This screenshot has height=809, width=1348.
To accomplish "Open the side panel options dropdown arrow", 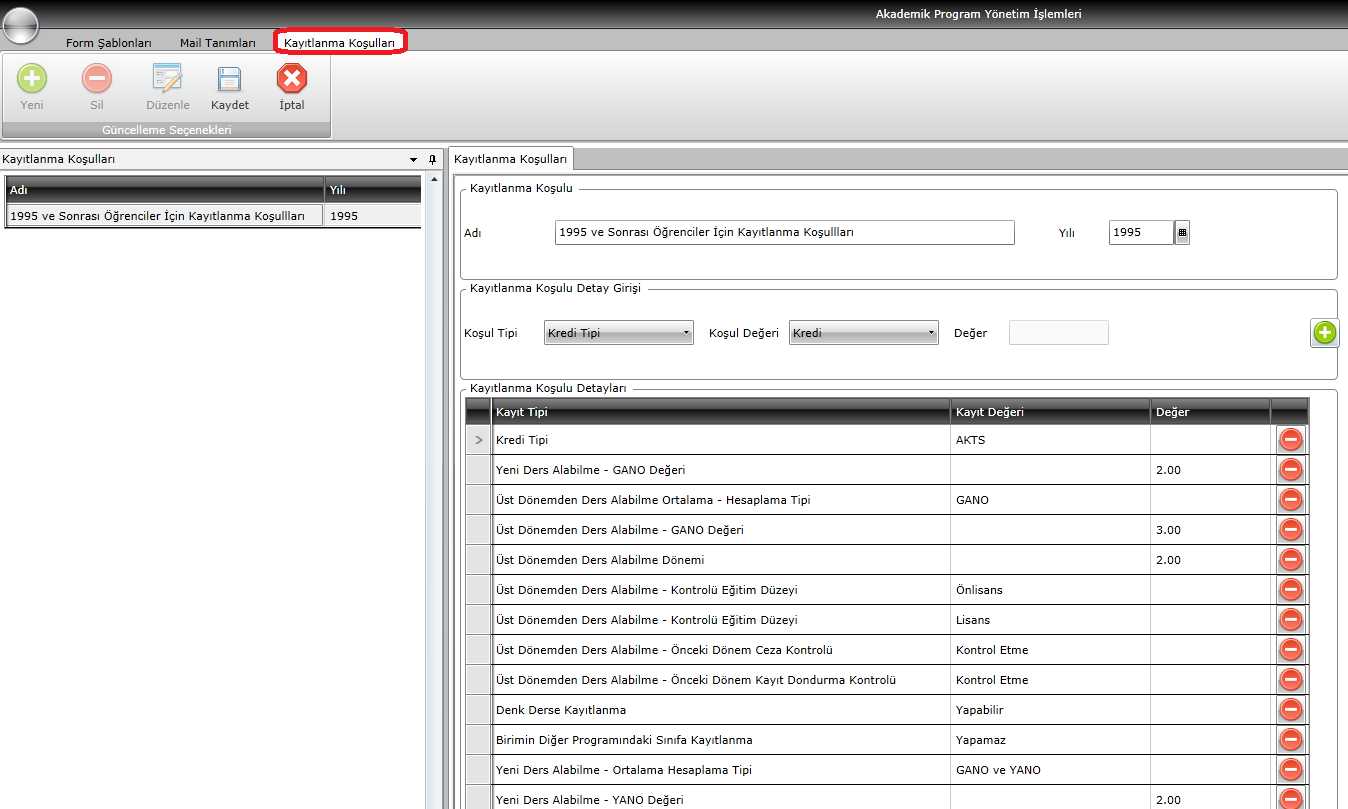I will 414,160.
